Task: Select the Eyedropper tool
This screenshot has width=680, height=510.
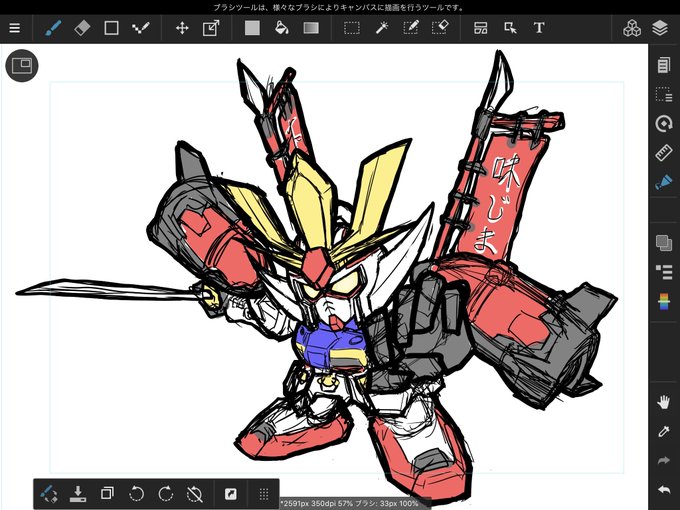Action: 664,432
